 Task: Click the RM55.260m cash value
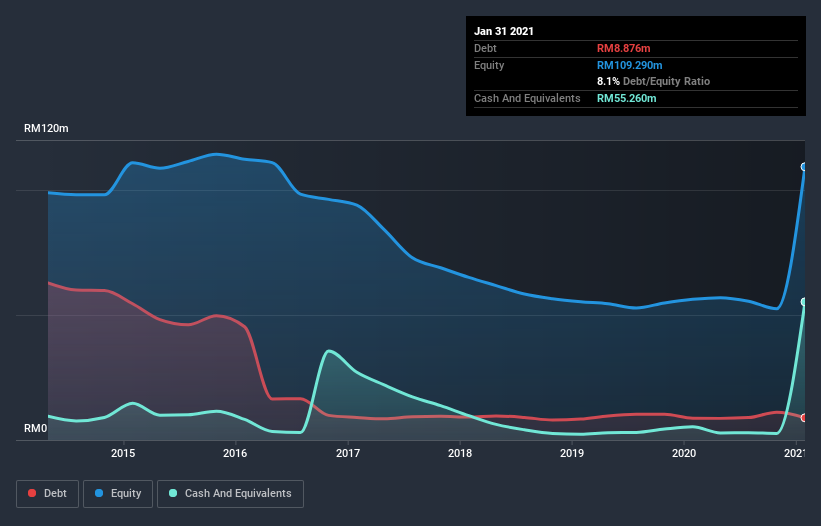click(626, 98)
